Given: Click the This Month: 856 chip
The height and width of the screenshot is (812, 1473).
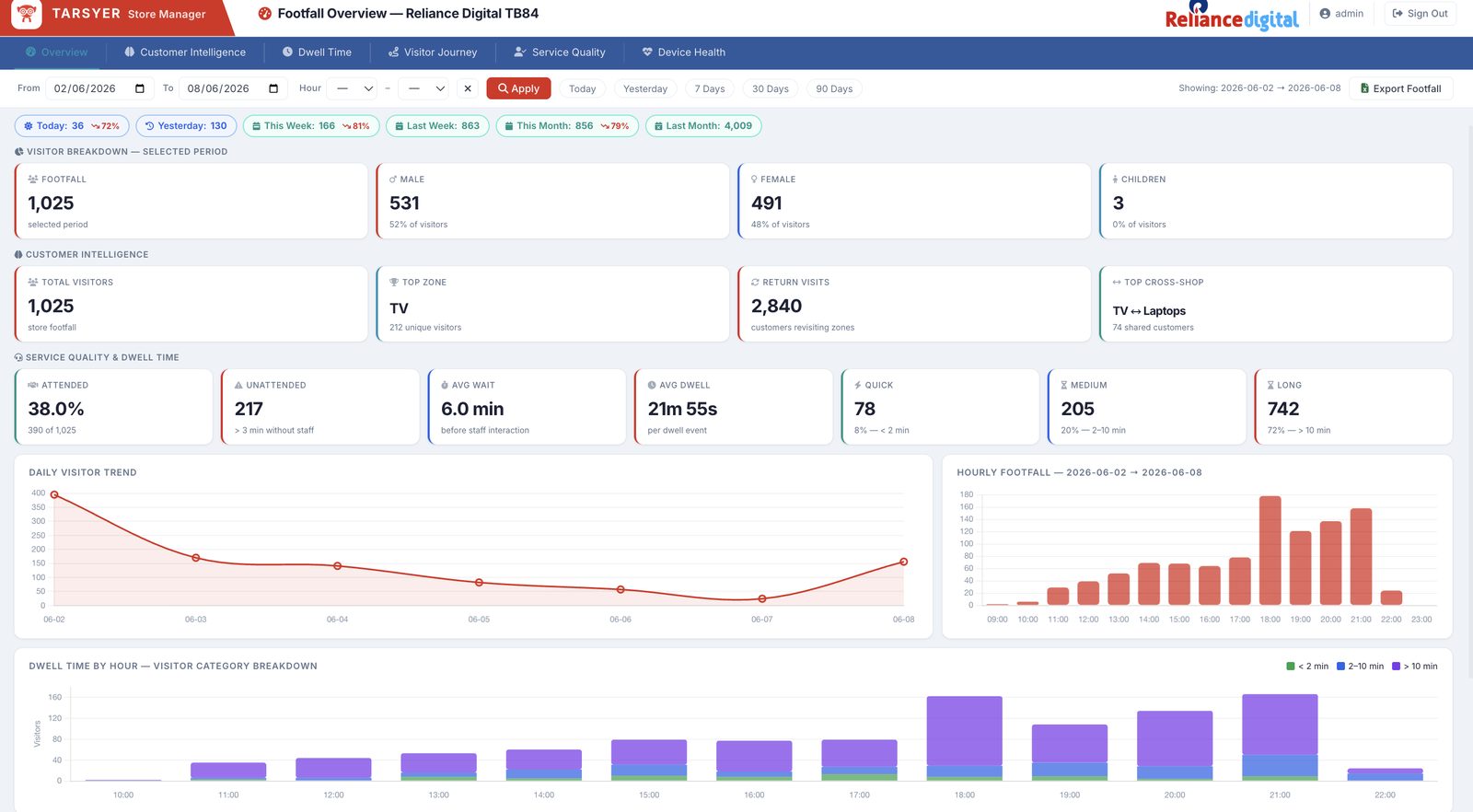Looking at the screenshot, I should (567, 126).
